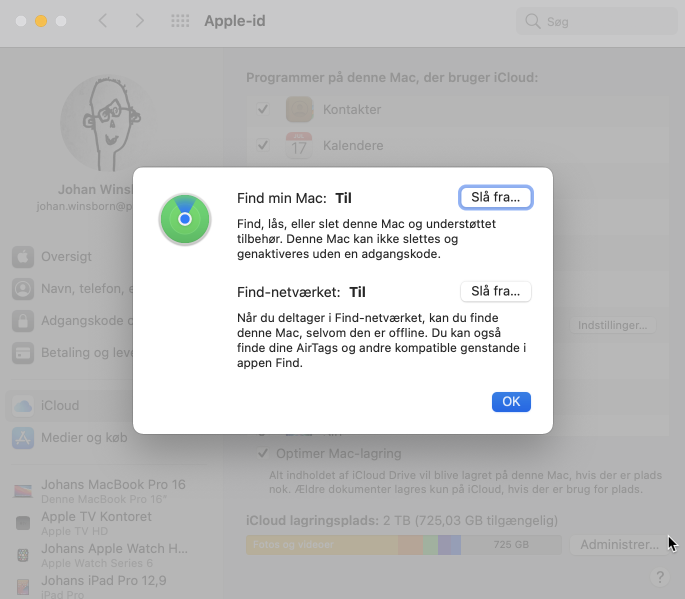This screenshot has width=685, height=599.
Task: Open Betaling og levering sidebar item
Action: coord(70,353)
